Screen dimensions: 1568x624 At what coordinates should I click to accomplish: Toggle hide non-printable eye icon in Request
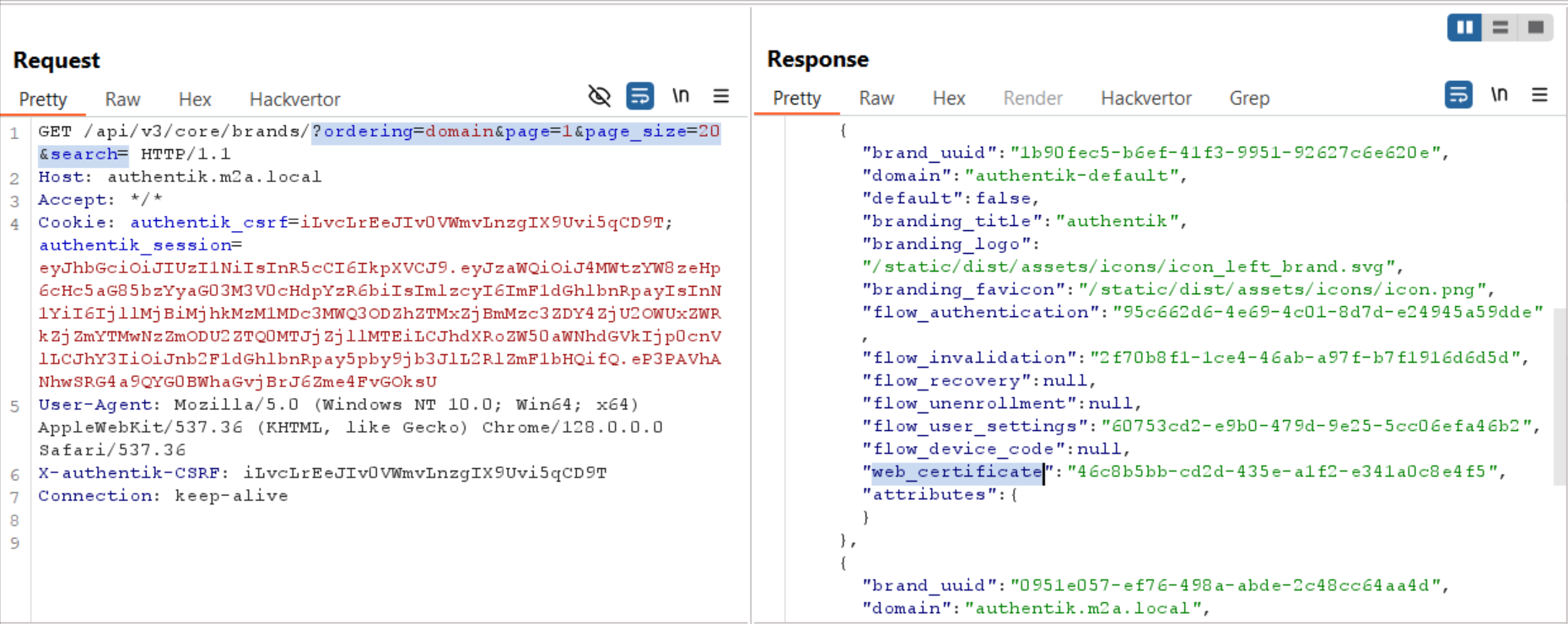click(x=599, y=96)
